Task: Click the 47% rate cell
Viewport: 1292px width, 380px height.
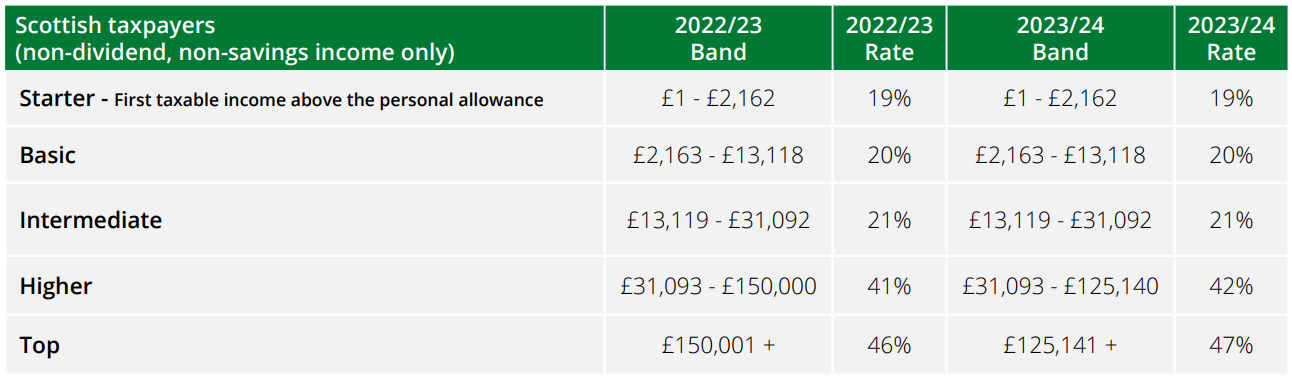Action: pos(1231,345)
